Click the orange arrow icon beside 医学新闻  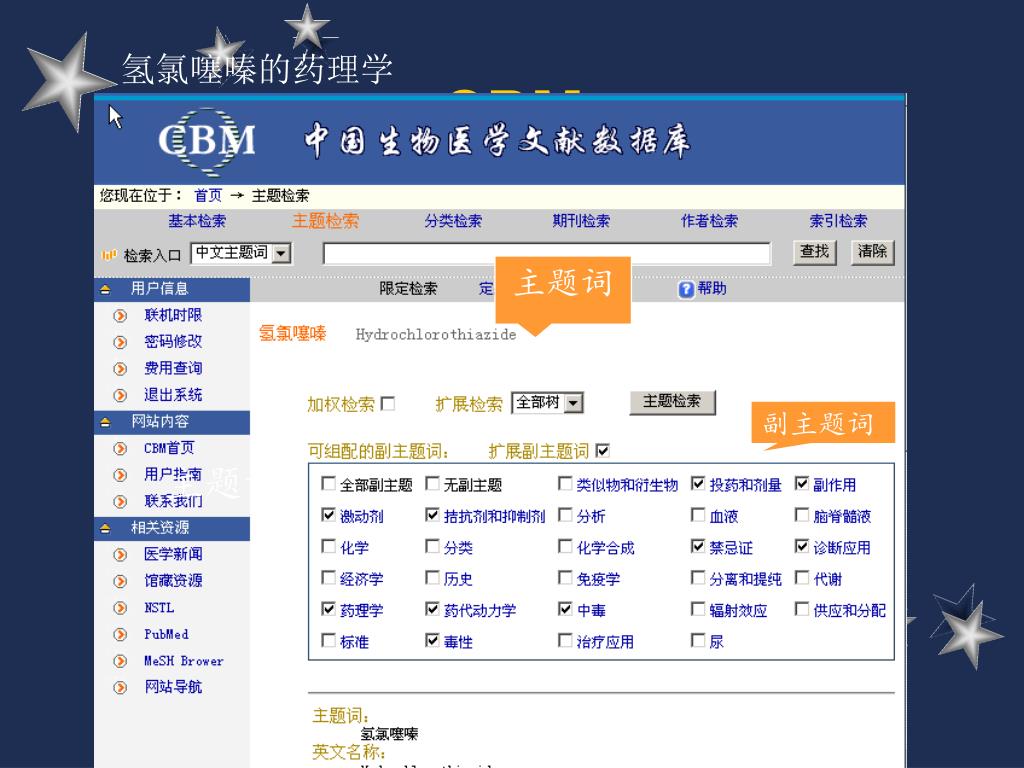click(x=120, y=555)
